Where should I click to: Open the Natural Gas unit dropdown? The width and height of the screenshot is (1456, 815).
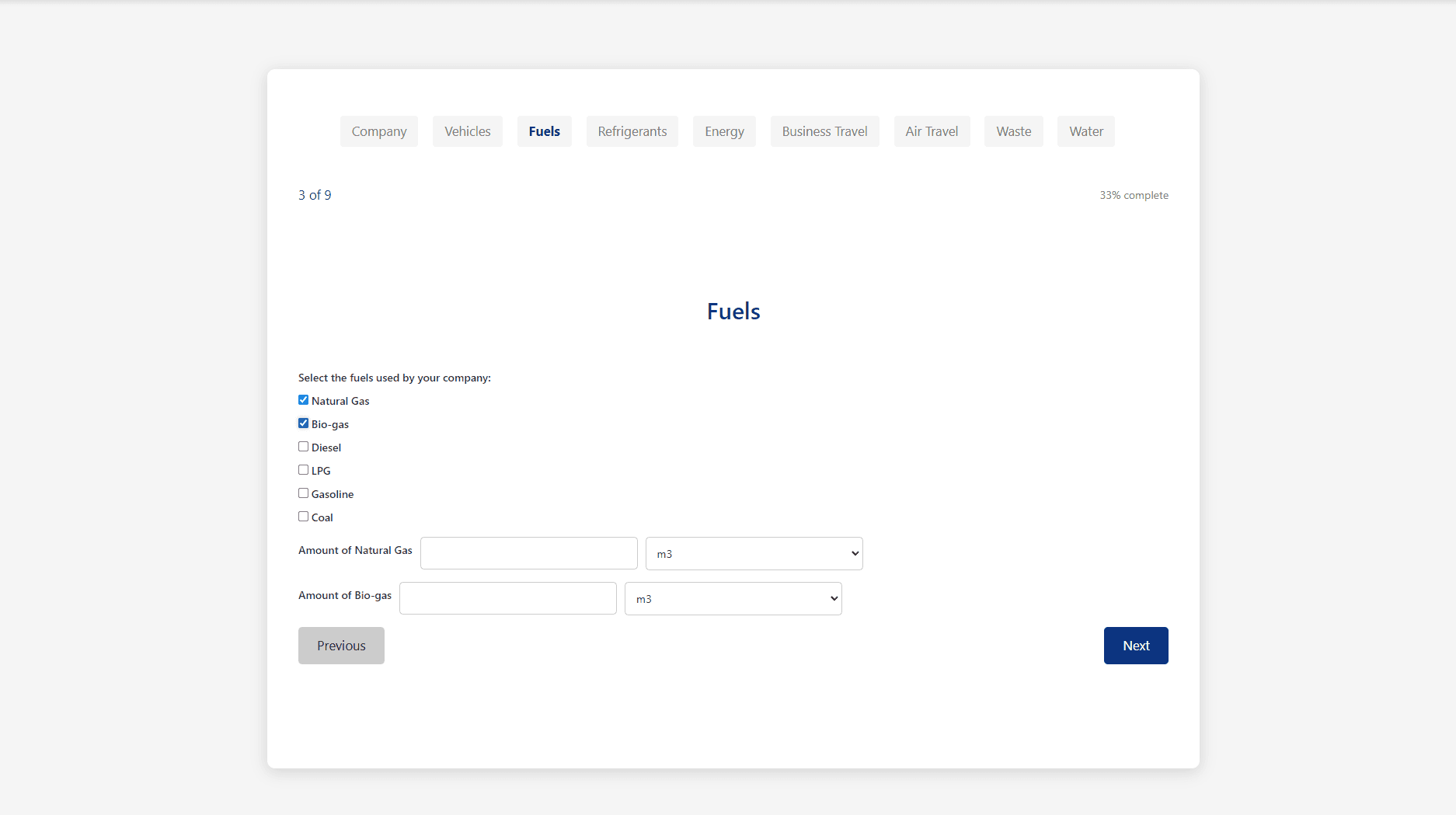point(754,553)
